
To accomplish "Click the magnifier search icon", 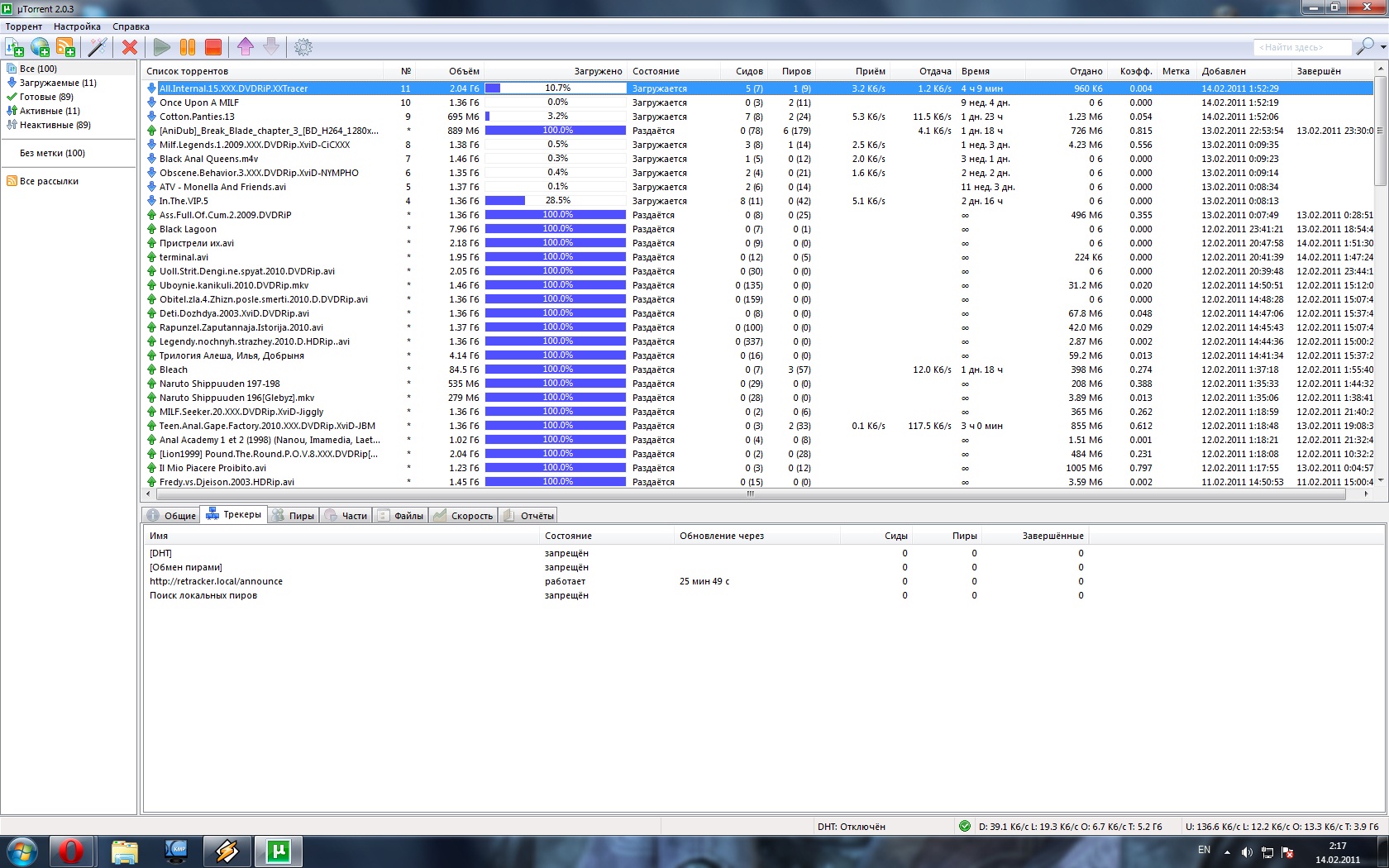I will pyautogui.click(x=1365, y=46).
